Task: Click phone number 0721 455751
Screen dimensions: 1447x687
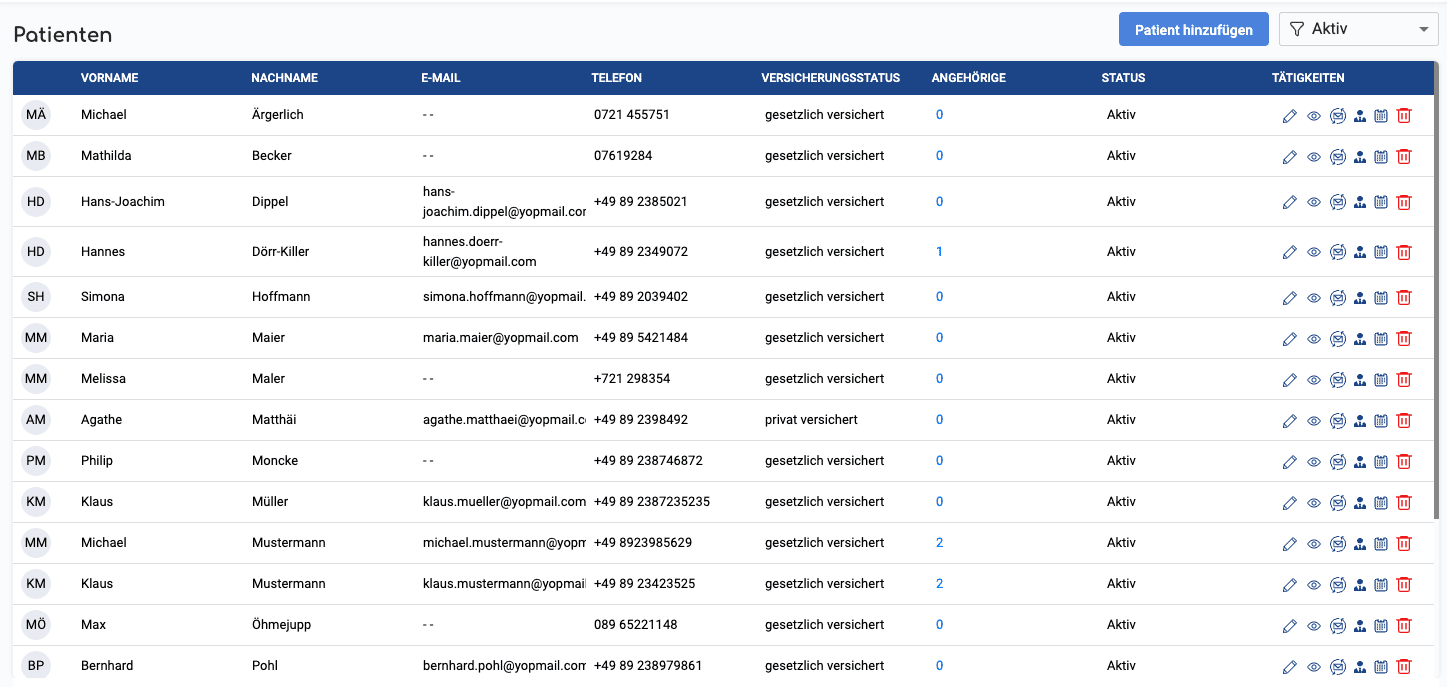Action: click(x=632, y=115)
